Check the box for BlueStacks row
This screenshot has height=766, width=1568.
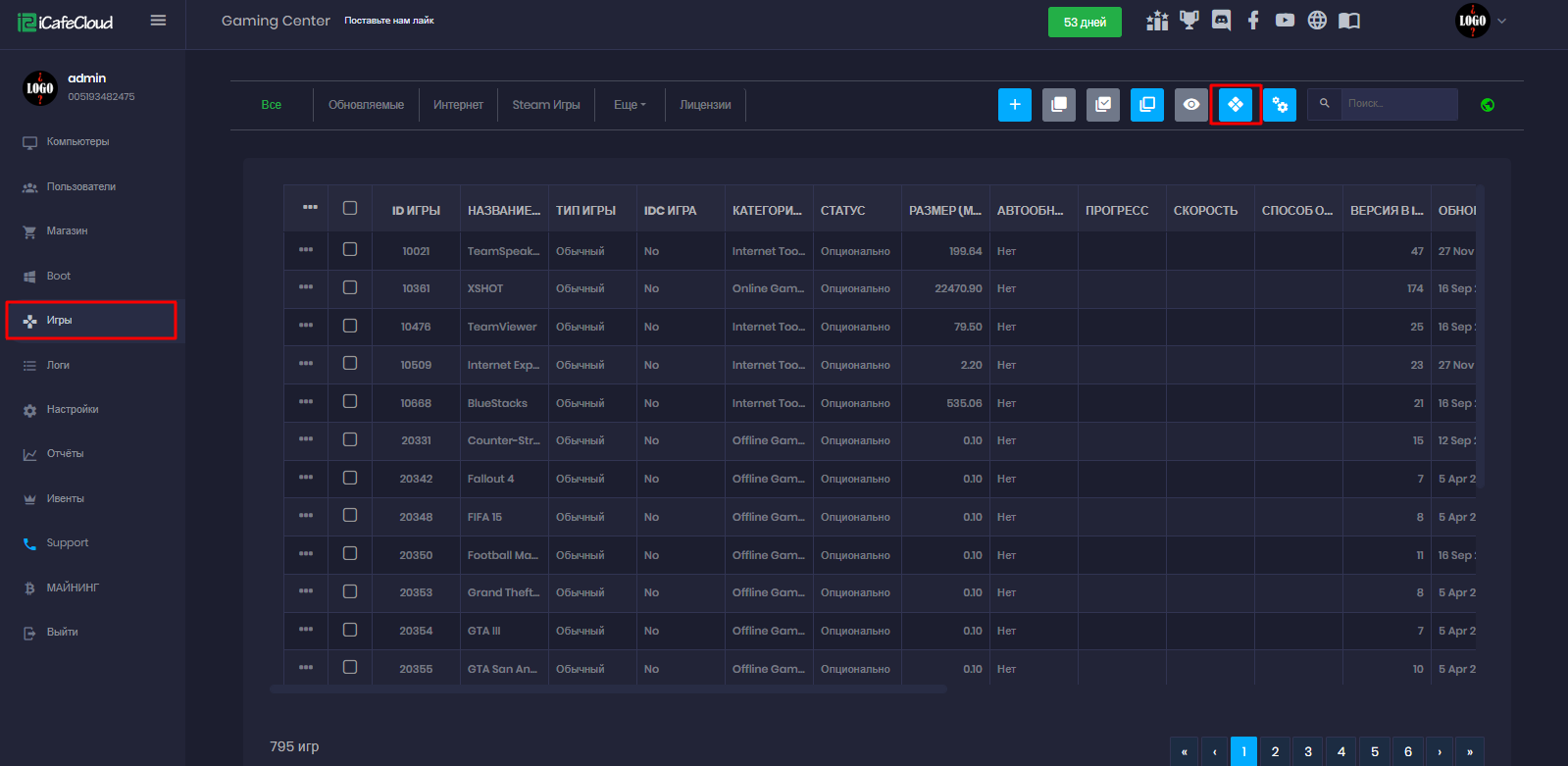350,401
